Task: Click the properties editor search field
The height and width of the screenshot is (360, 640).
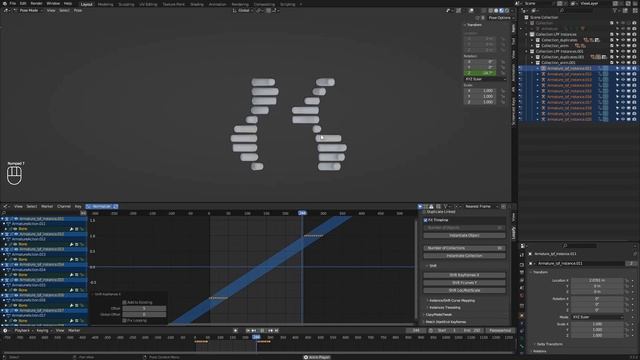Action: 580,246
